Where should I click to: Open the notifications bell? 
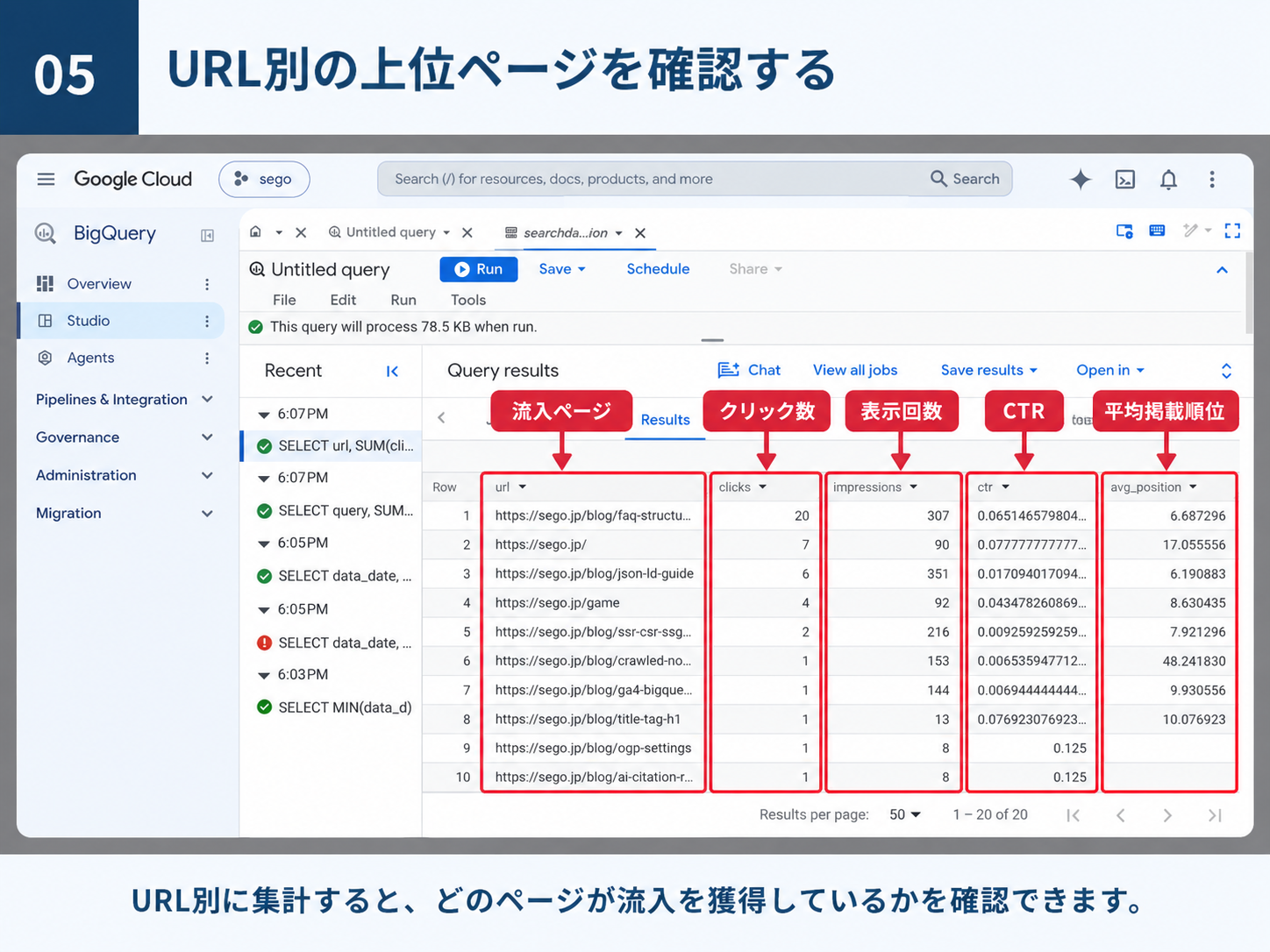(x=1168, y=180)
